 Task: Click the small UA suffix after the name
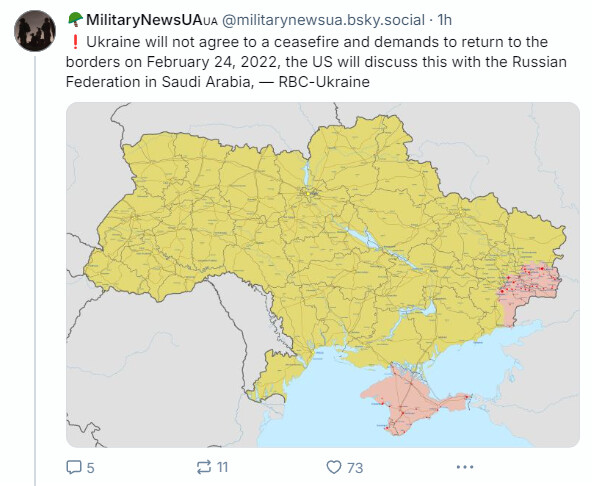pos(210,21)
